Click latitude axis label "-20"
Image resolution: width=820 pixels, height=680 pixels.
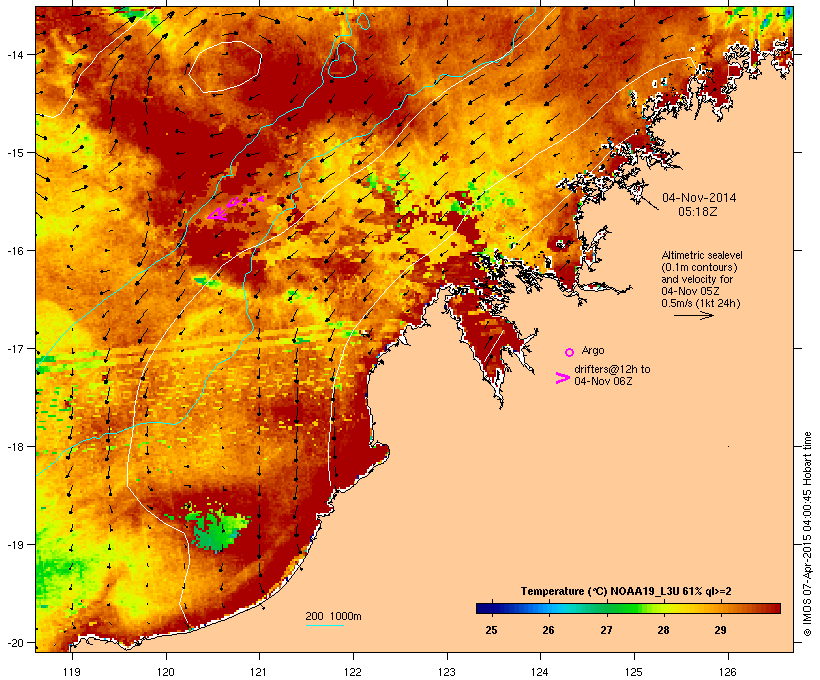[15, 643]
